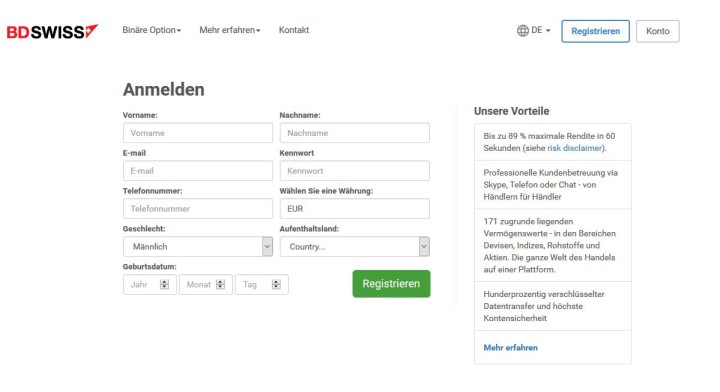Open the Mehr erfahren navigation menu

pos(230,30)
